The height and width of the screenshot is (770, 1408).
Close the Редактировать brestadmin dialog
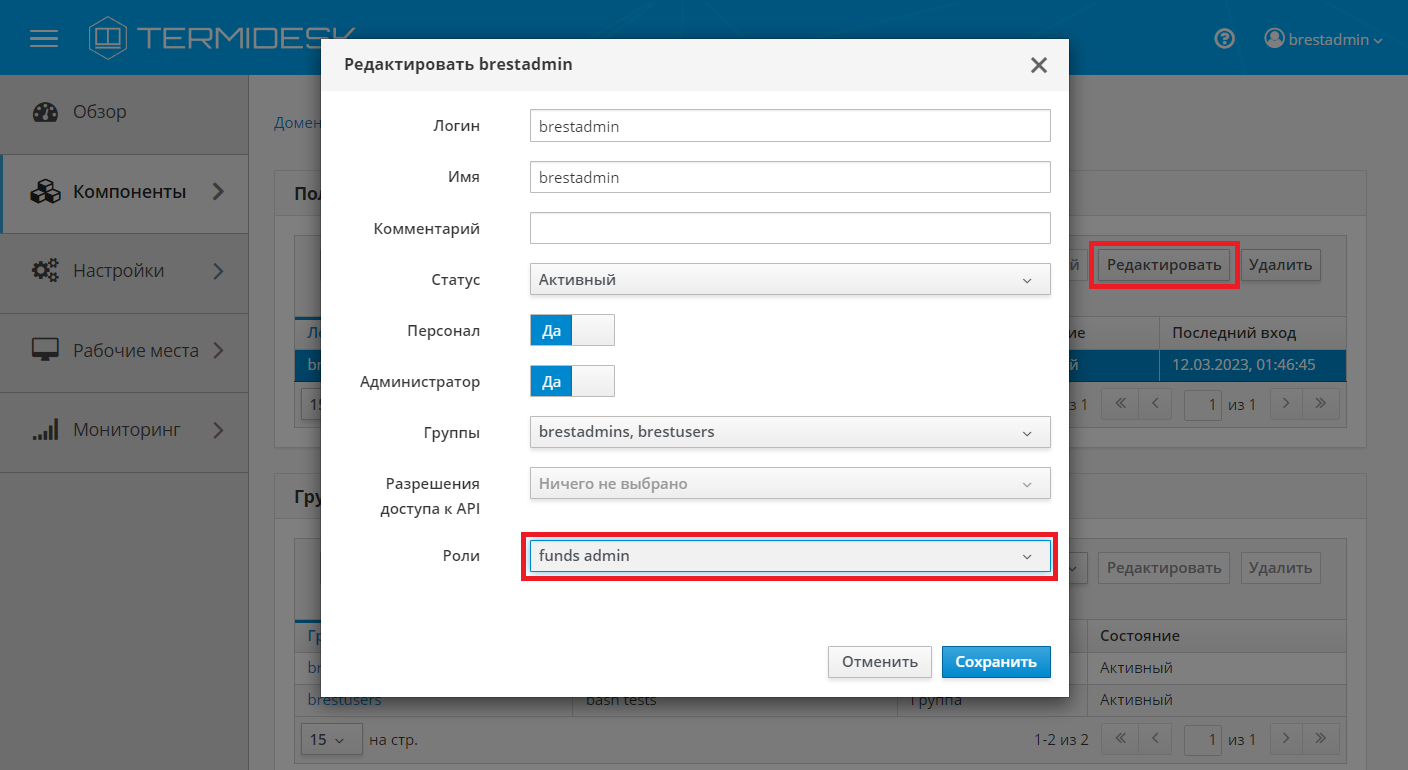tap(1039, 65)
